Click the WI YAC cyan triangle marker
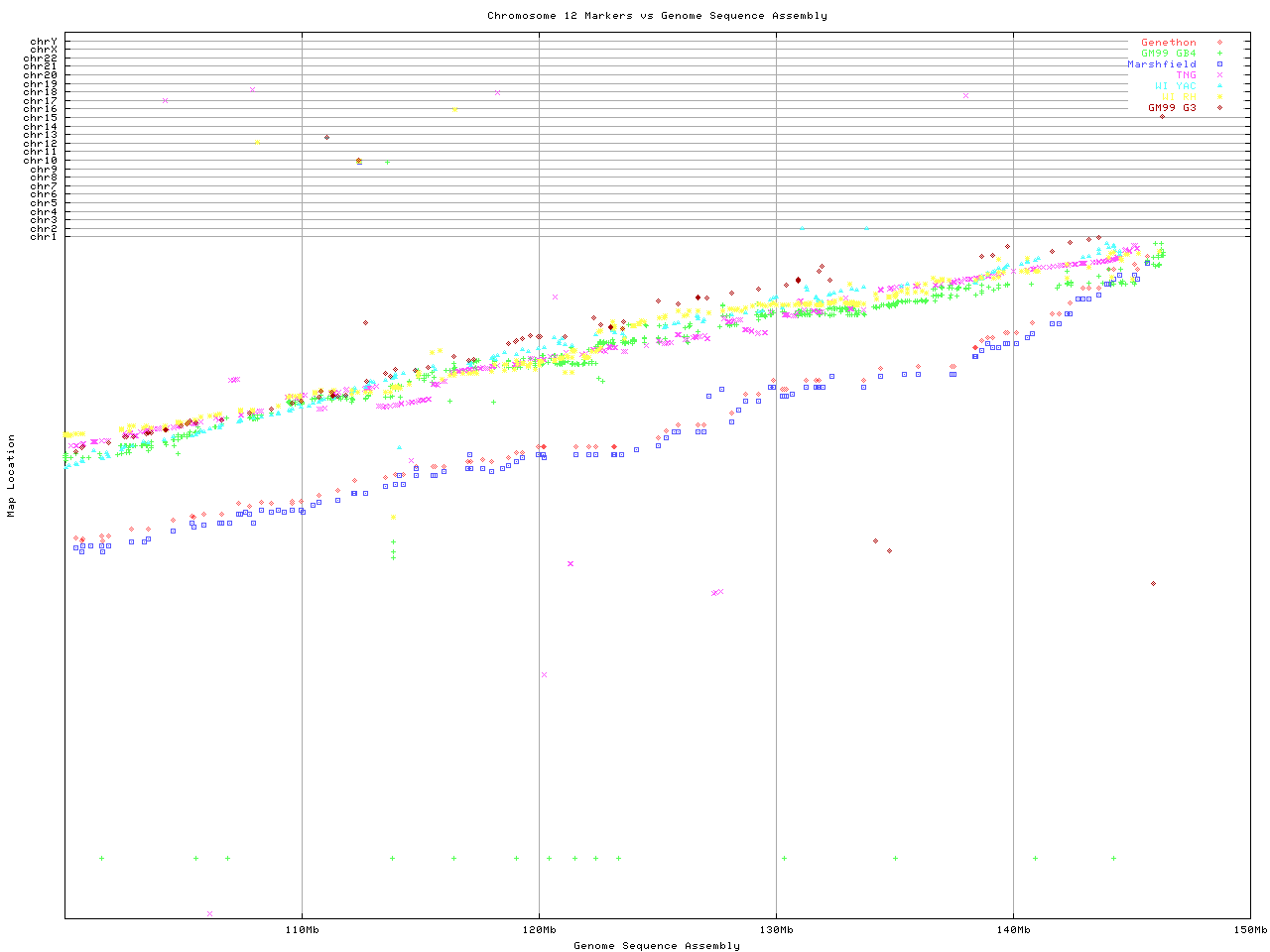This screenshot has height=952, width=1270. (x=1219, y=86)
